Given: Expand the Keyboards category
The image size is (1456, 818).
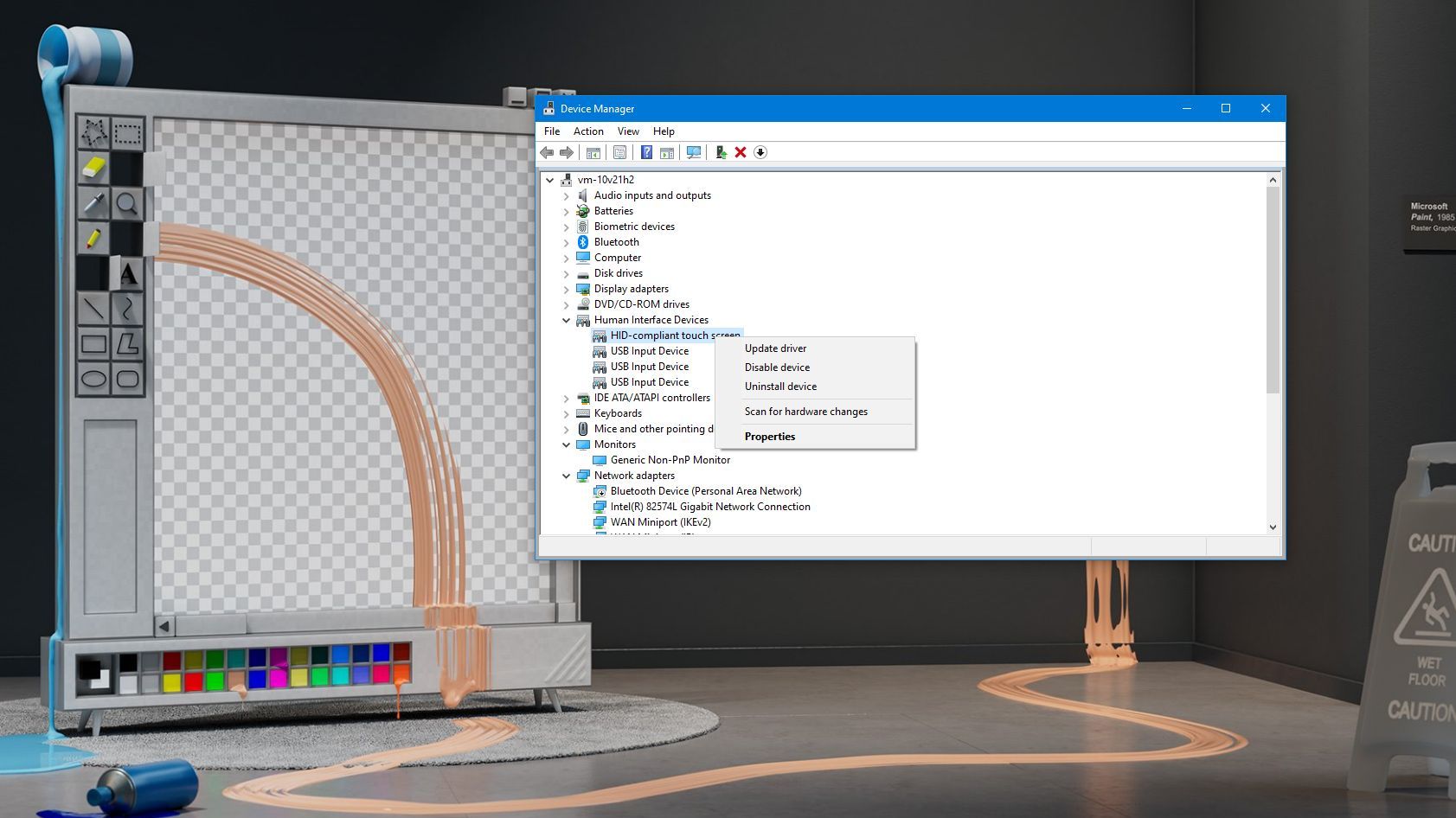Looking at the screenshot, I should [x=567, y=413].
